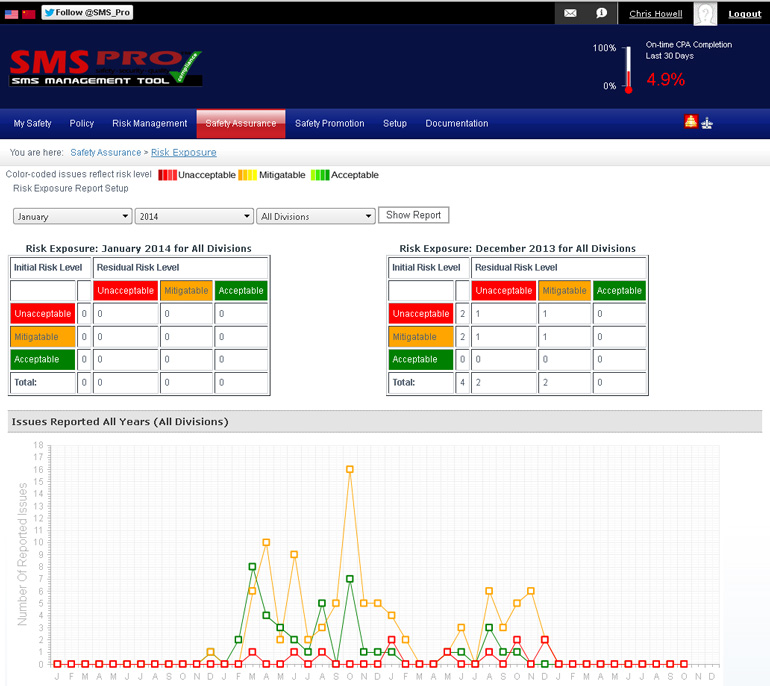770x686 pixels.
Task: Click Mitigatable residual header in January table
Action: coord(186,291)
